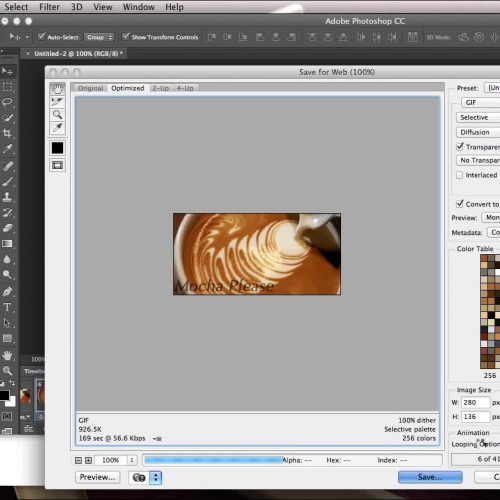Toggle the Auto-Select checkbox
This screenshot has height=500, width=500.
41,36
